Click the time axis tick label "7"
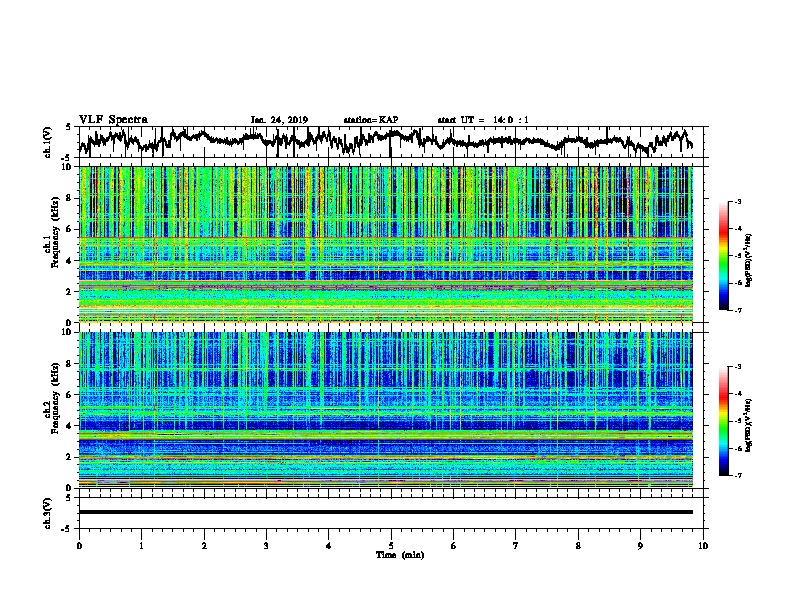Image resolution: width=792 pixels, height=612 pixels. (x=516, y=546)
